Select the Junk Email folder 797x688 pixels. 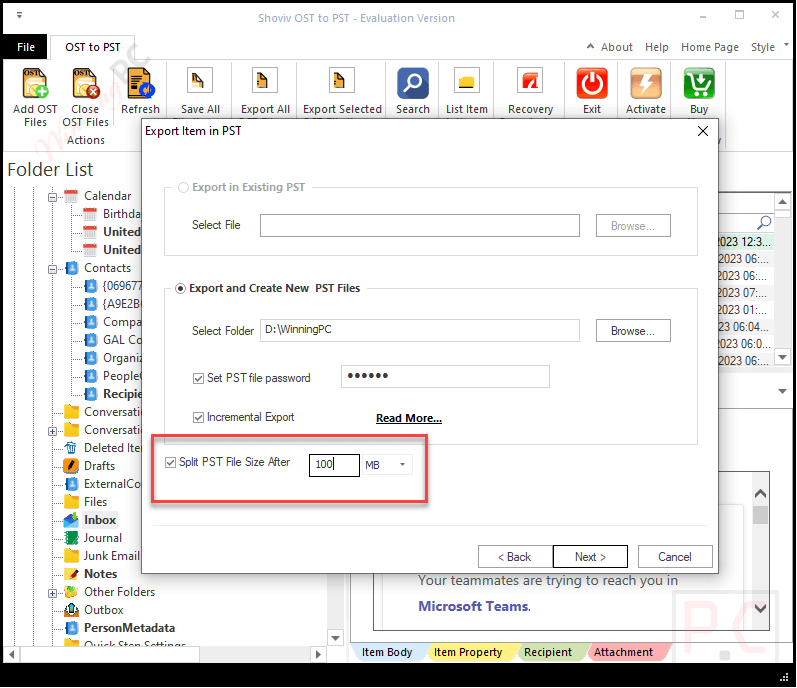(111, 556)
